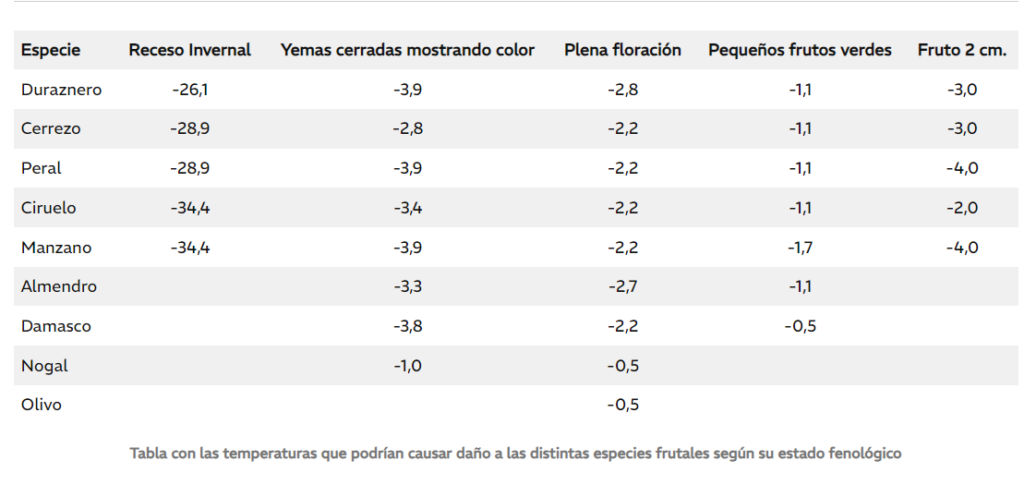Select the Almendro row label

(59, 287)
